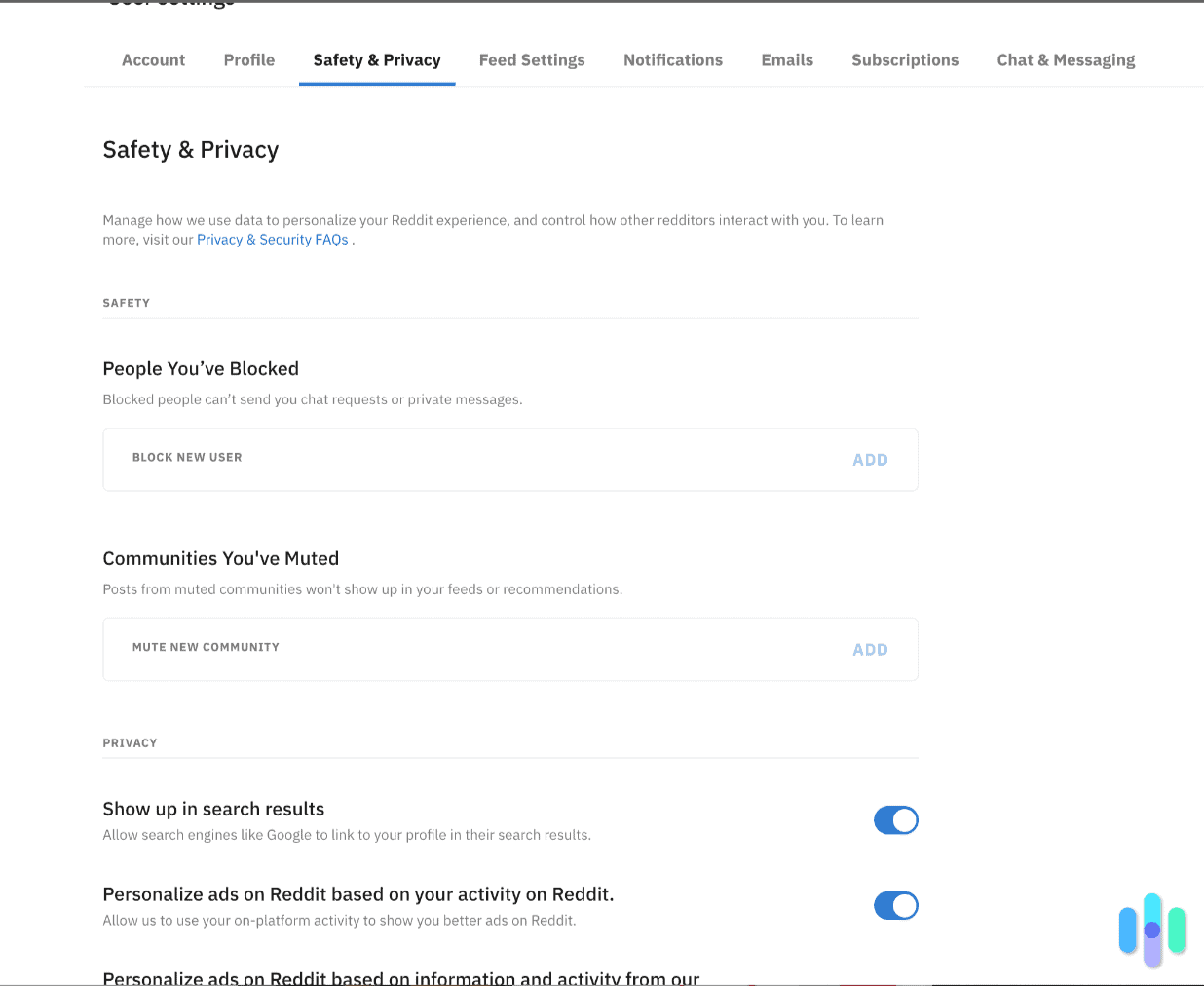Switch to the Account tab
1204x986 pixels.
153,59
